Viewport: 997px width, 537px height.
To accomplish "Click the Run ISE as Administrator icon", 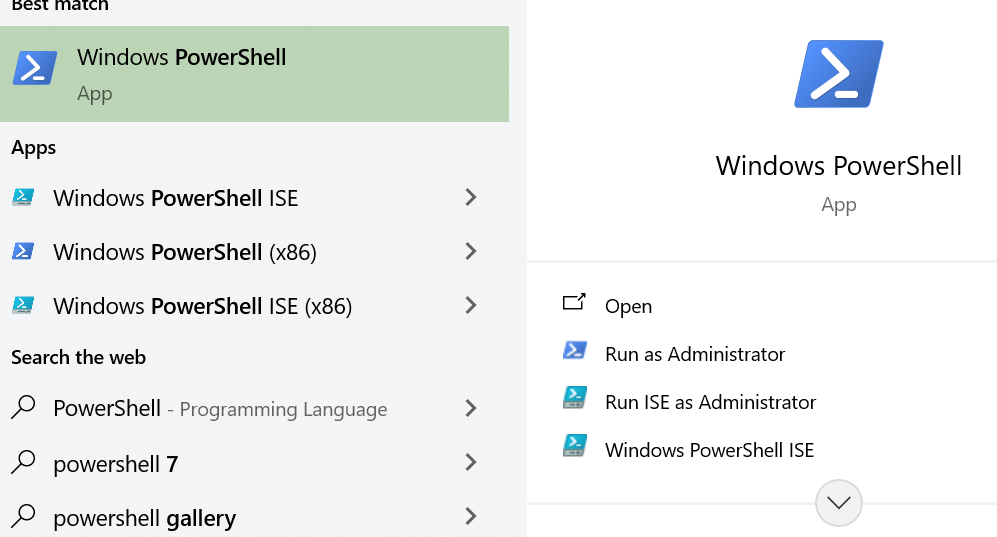I will pyautogui.click(x=574, y=400).
